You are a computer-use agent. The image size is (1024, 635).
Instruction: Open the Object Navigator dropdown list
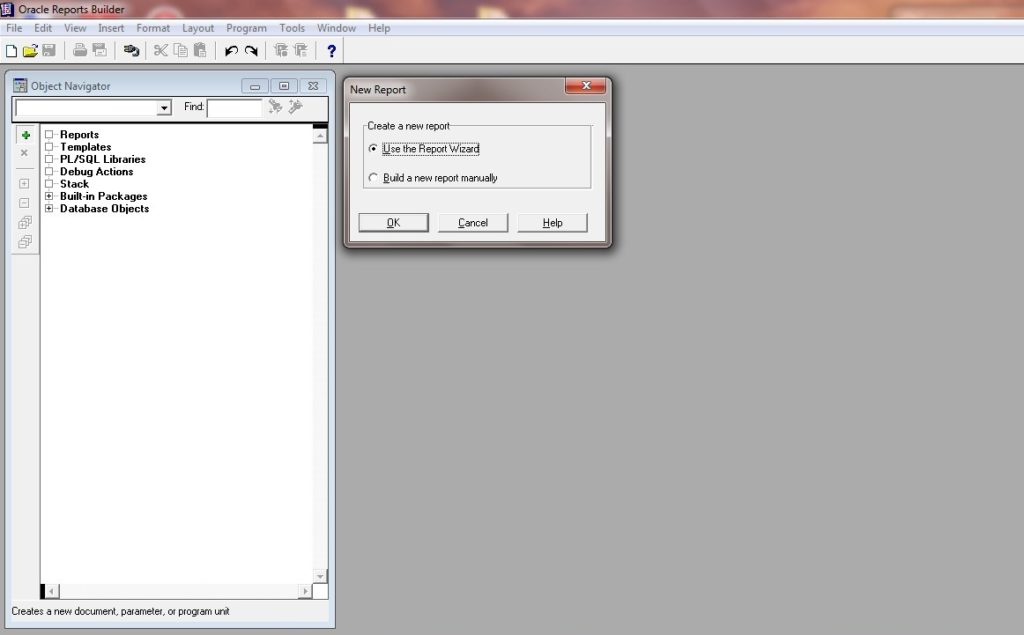tap(166, 107)
